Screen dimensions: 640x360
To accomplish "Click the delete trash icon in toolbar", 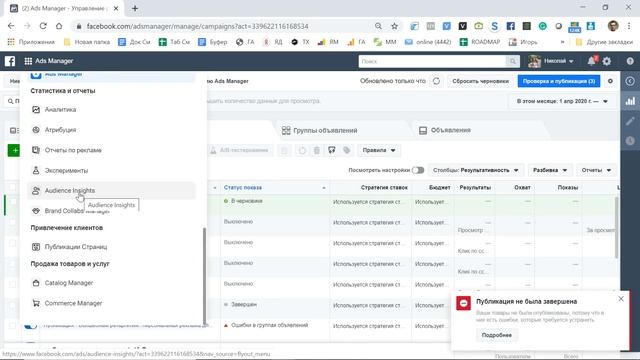I will point(317,150).
